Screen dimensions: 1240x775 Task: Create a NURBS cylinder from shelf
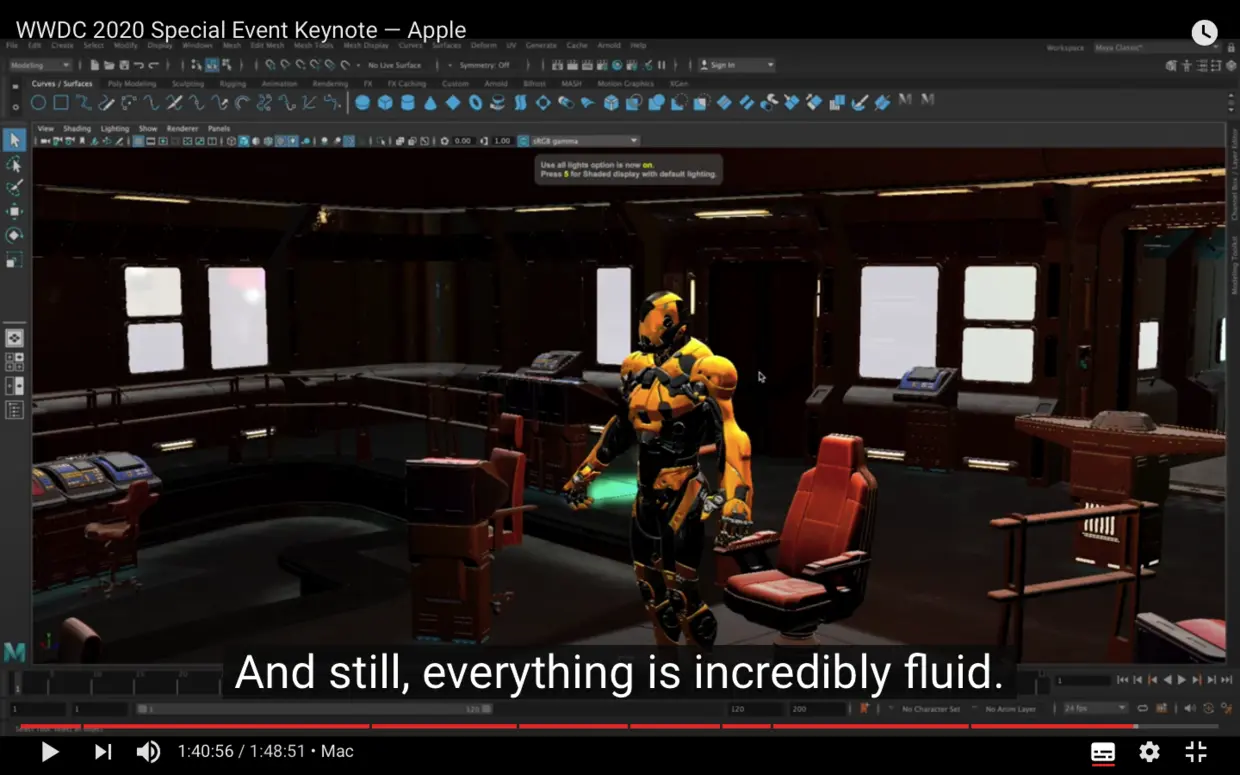(408, 103)
